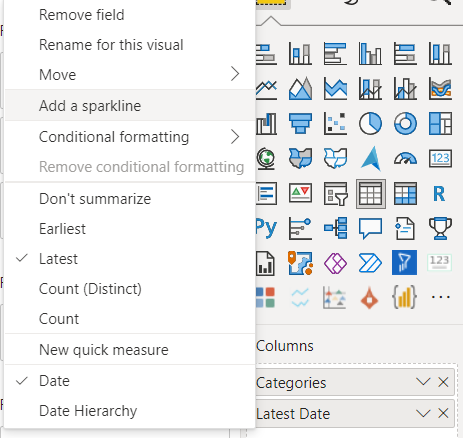Select the smart narrative visual
Screen dimensions: 463x438
pos(405,229)
